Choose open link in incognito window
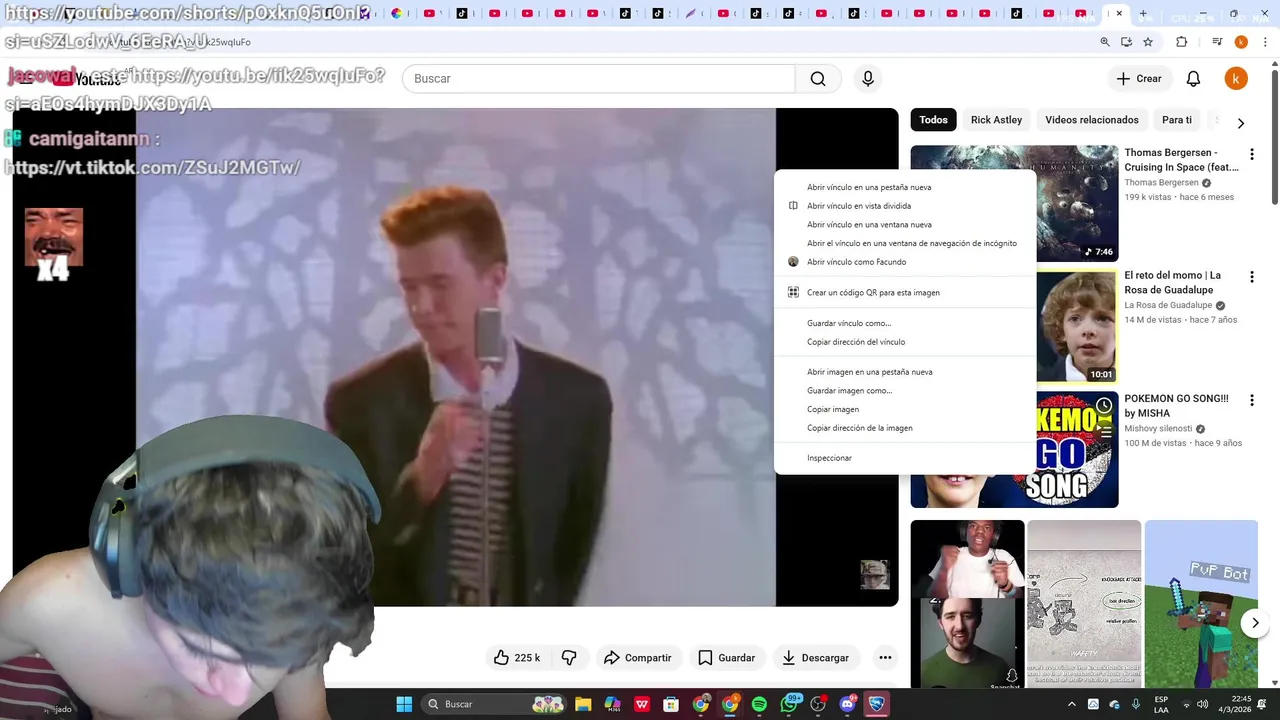1280x720 pixels. click(x=905, y=243)
